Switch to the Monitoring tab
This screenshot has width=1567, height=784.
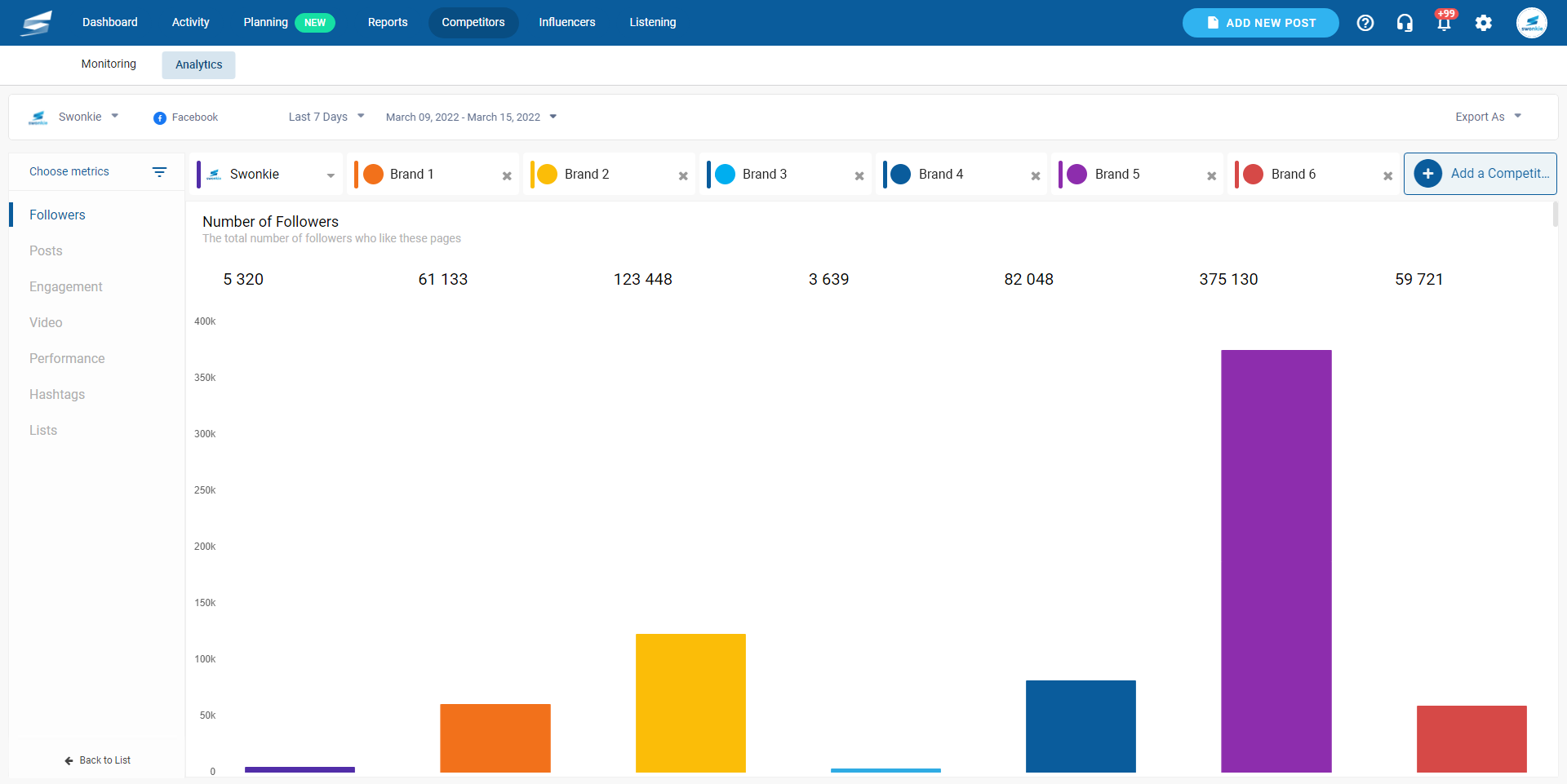109,64
